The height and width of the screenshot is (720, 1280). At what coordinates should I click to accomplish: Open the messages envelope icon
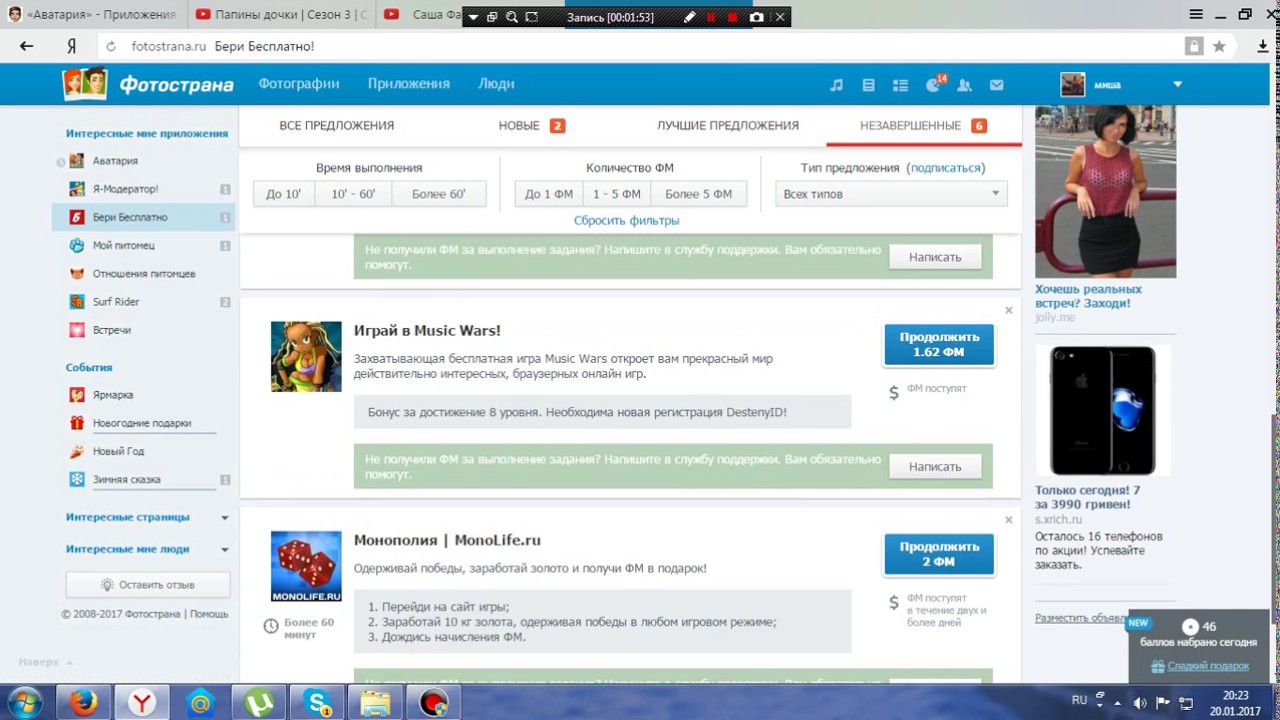click(x=996, y=85)
